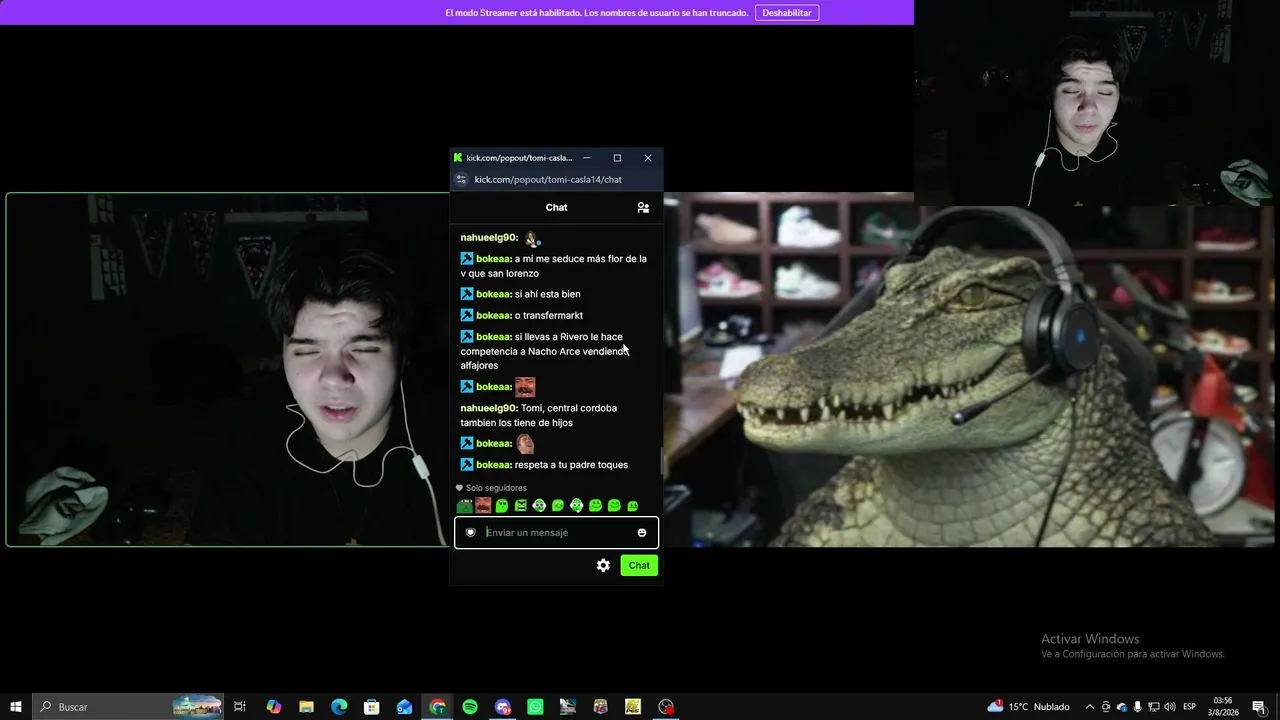1280x720 pixels.
Task: Click the Kick favicon in the popout title bar
Action: pos(458,158)
